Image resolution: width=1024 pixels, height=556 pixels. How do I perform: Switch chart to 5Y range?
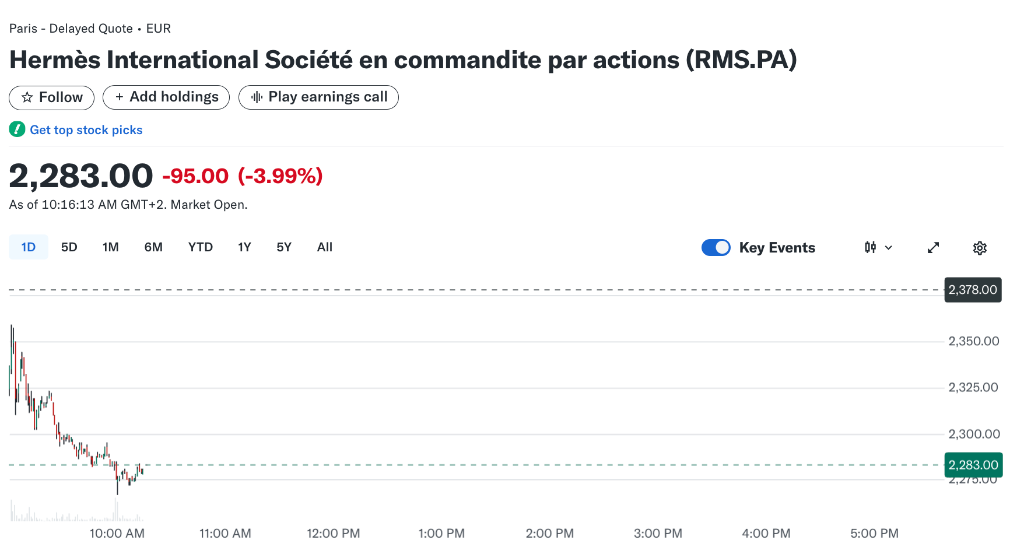(284, 247)
